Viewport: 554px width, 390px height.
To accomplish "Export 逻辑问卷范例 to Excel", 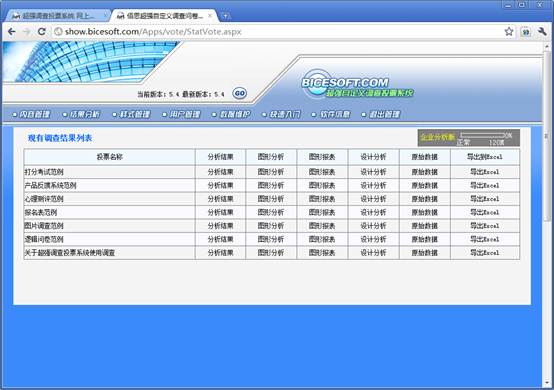I will [485, 239].
